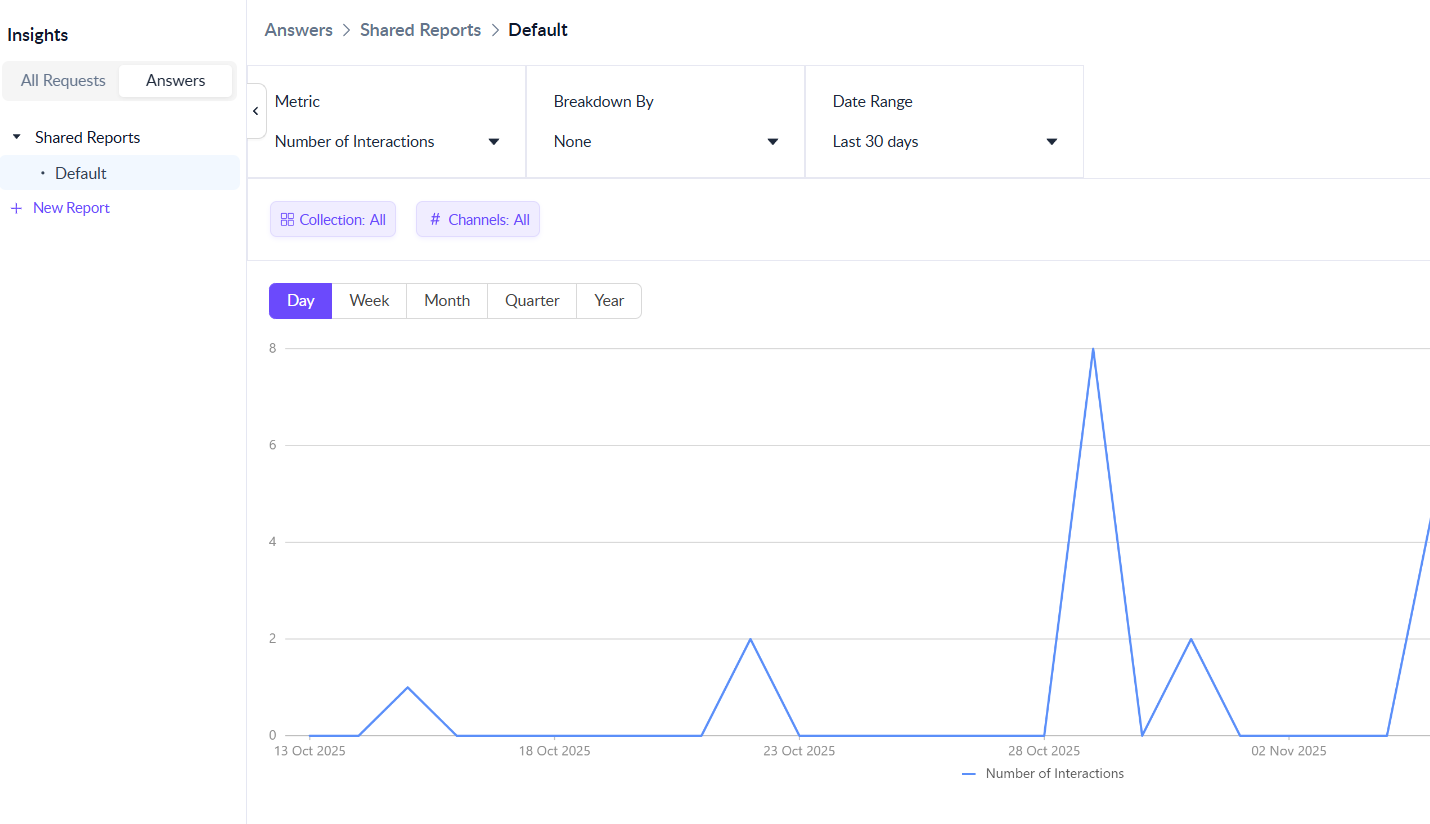Click the Answers breadcrumb link
The image size is (1430, 824).
pos(298,30)
